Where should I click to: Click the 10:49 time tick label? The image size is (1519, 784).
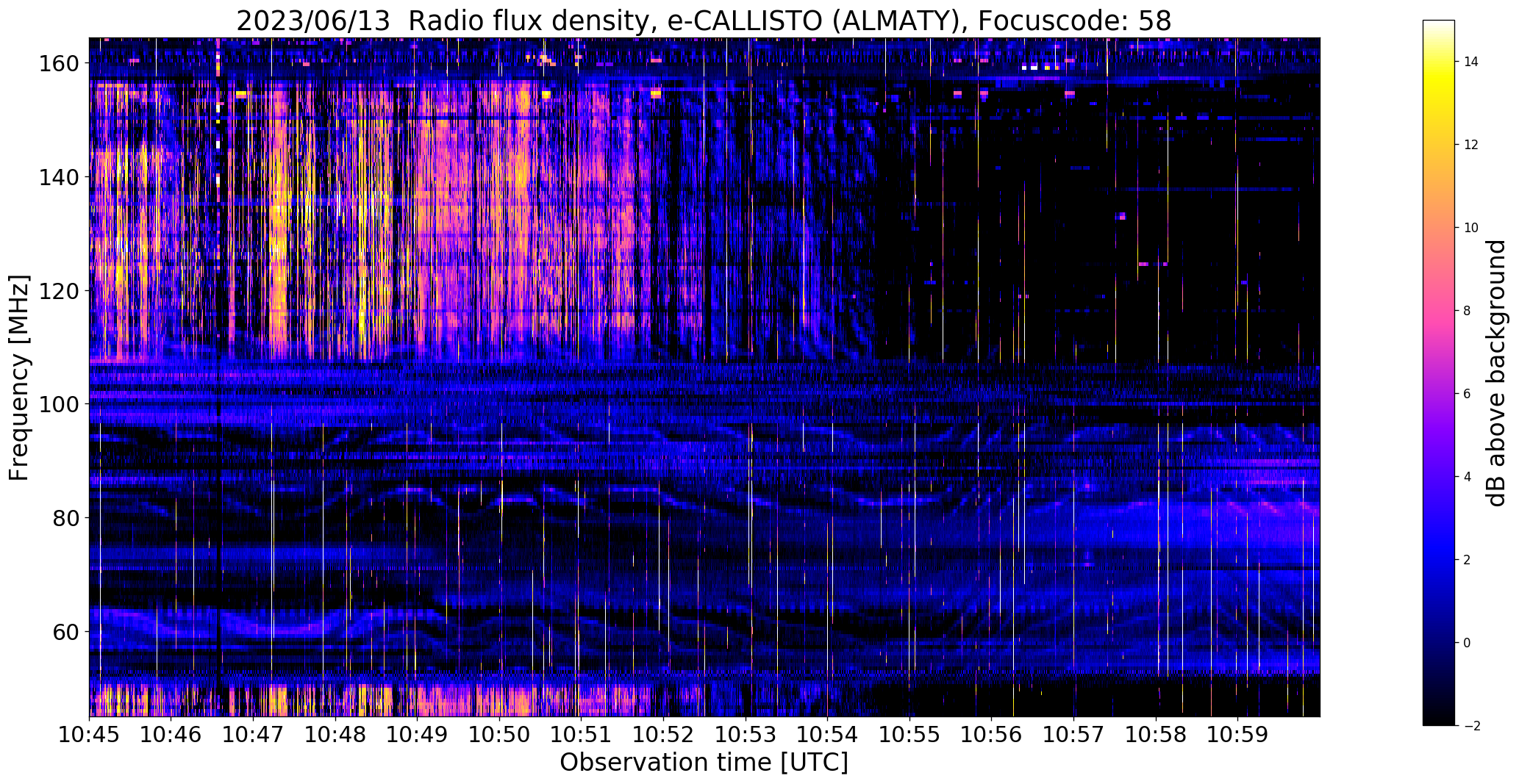click(418, 734)
